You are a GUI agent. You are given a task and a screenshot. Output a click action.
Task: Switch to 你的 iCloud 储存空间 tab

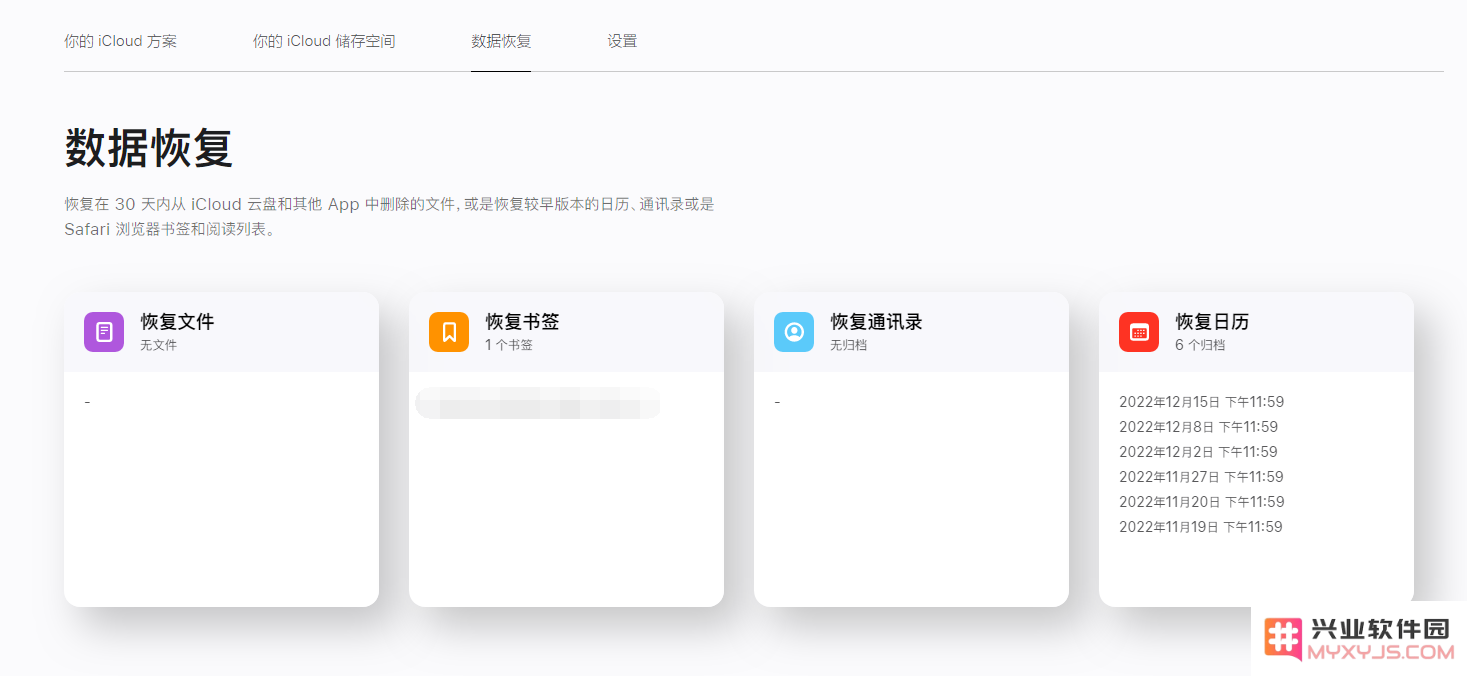tap(324, 41)
